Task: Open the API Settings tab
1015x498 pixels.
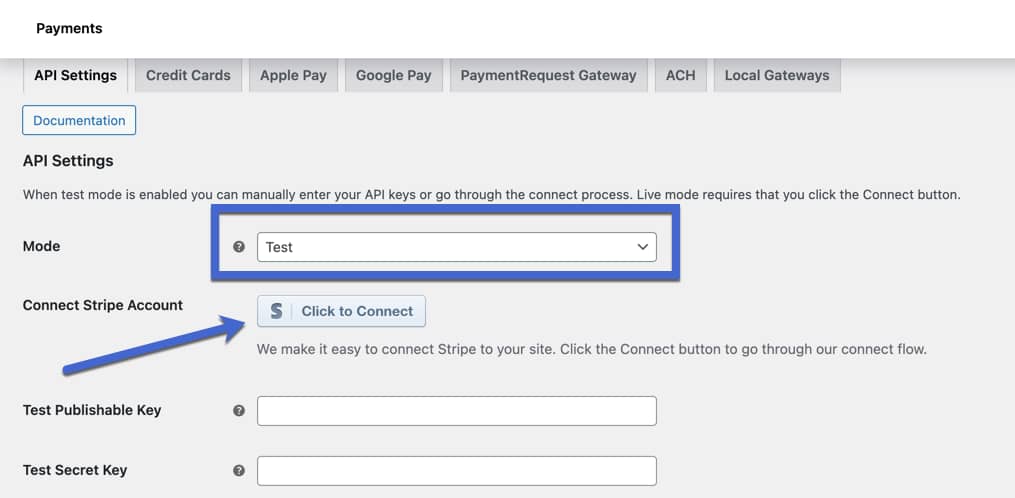Action: pyautogui.click(x=76, y=75)
